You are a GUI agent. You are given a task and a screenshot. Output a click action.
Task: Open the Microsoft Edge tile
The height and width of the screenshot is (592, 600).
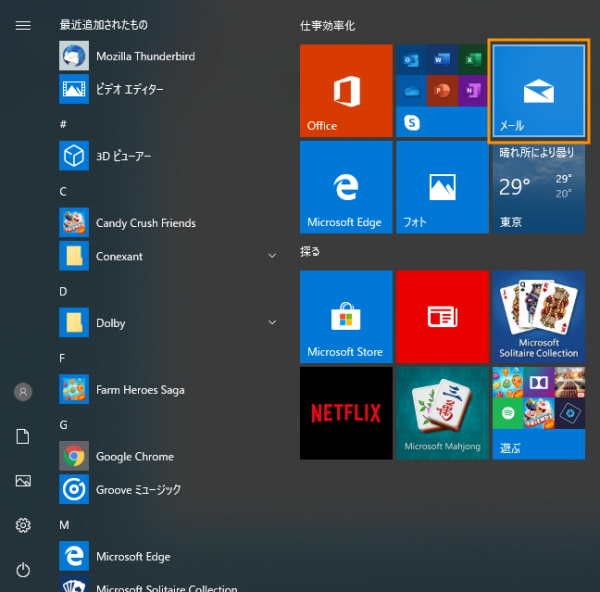point(346,187)
